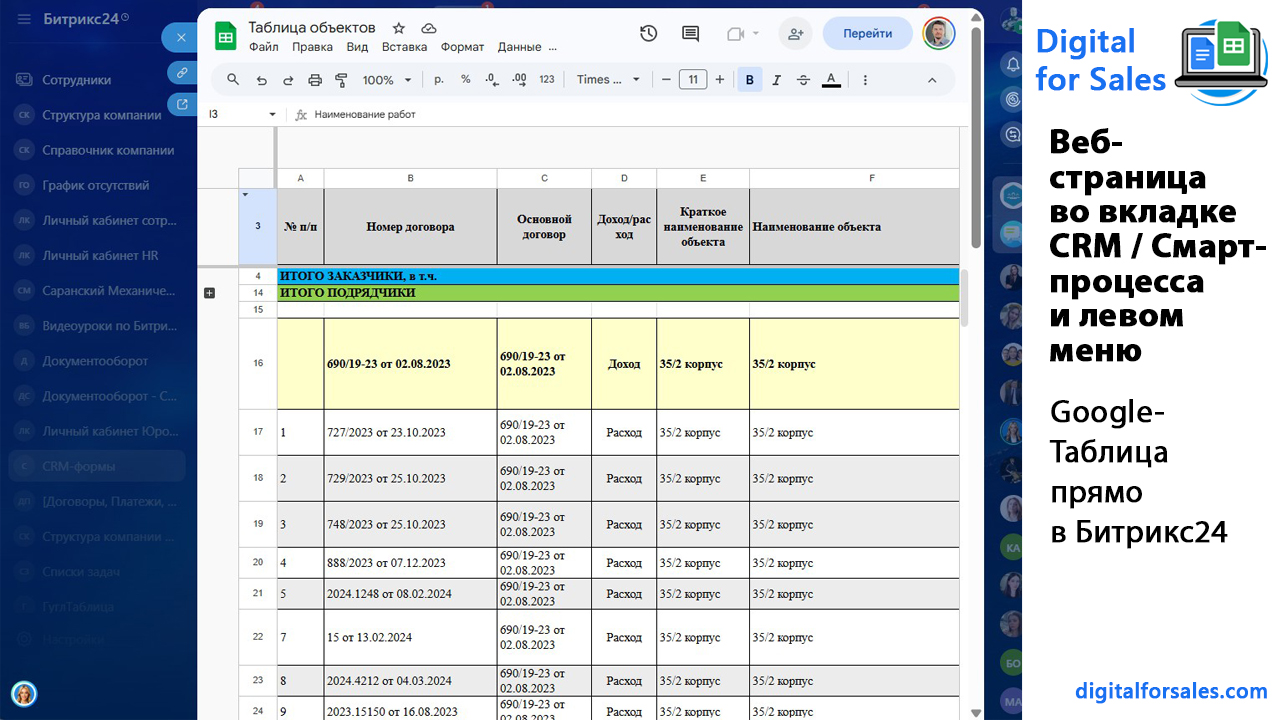Viewport: 1280px width, 720px height.
Task: Expand the collapsed row group plus button
Action: point(209,293)
